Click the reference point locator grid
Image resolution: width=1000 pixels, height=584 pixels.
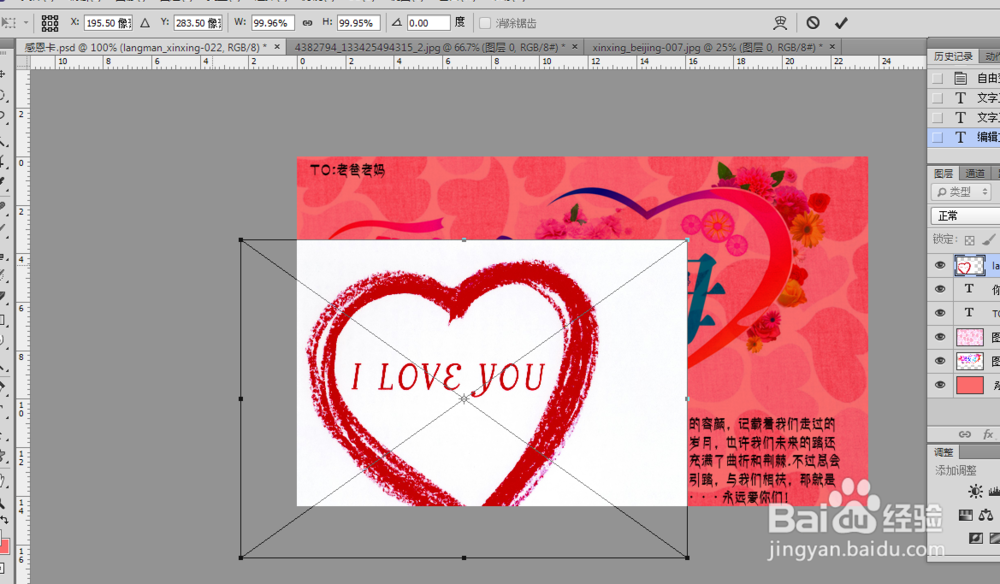pos(50,23)
